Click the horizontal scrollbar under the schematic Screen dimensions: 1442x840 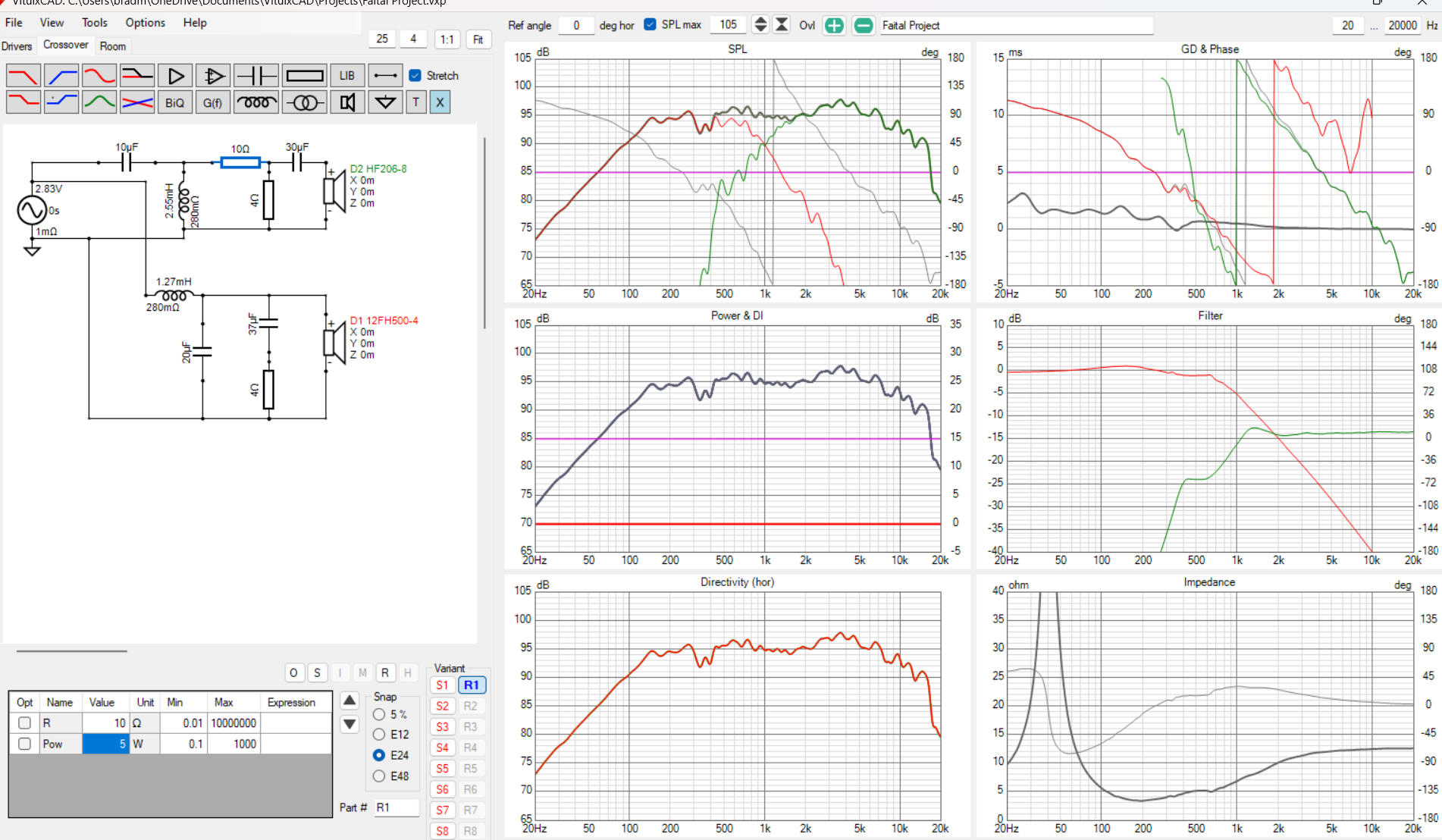72,650
